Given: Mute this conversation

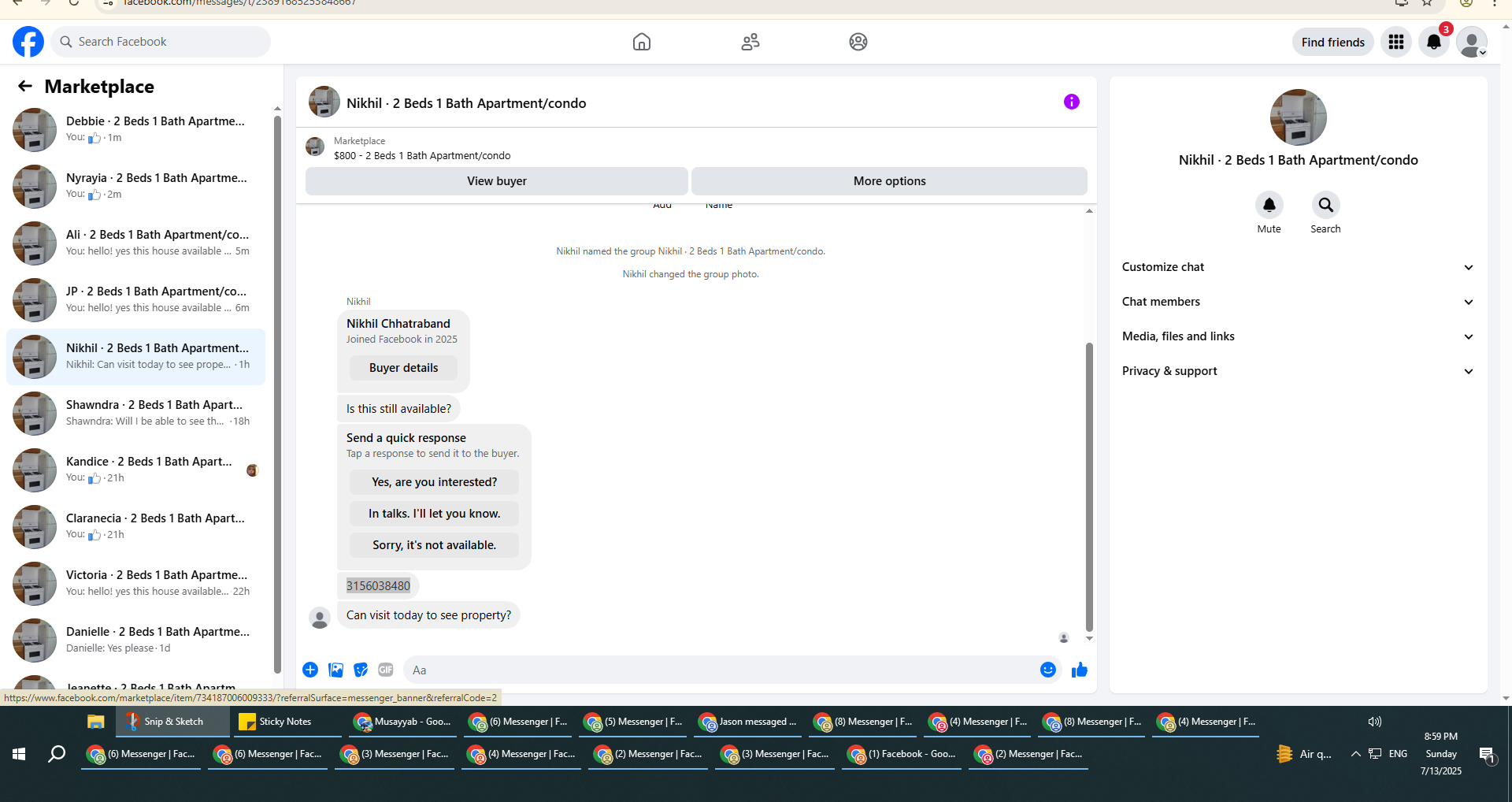Looking at the screenshot, I should tap(1269, 205).
